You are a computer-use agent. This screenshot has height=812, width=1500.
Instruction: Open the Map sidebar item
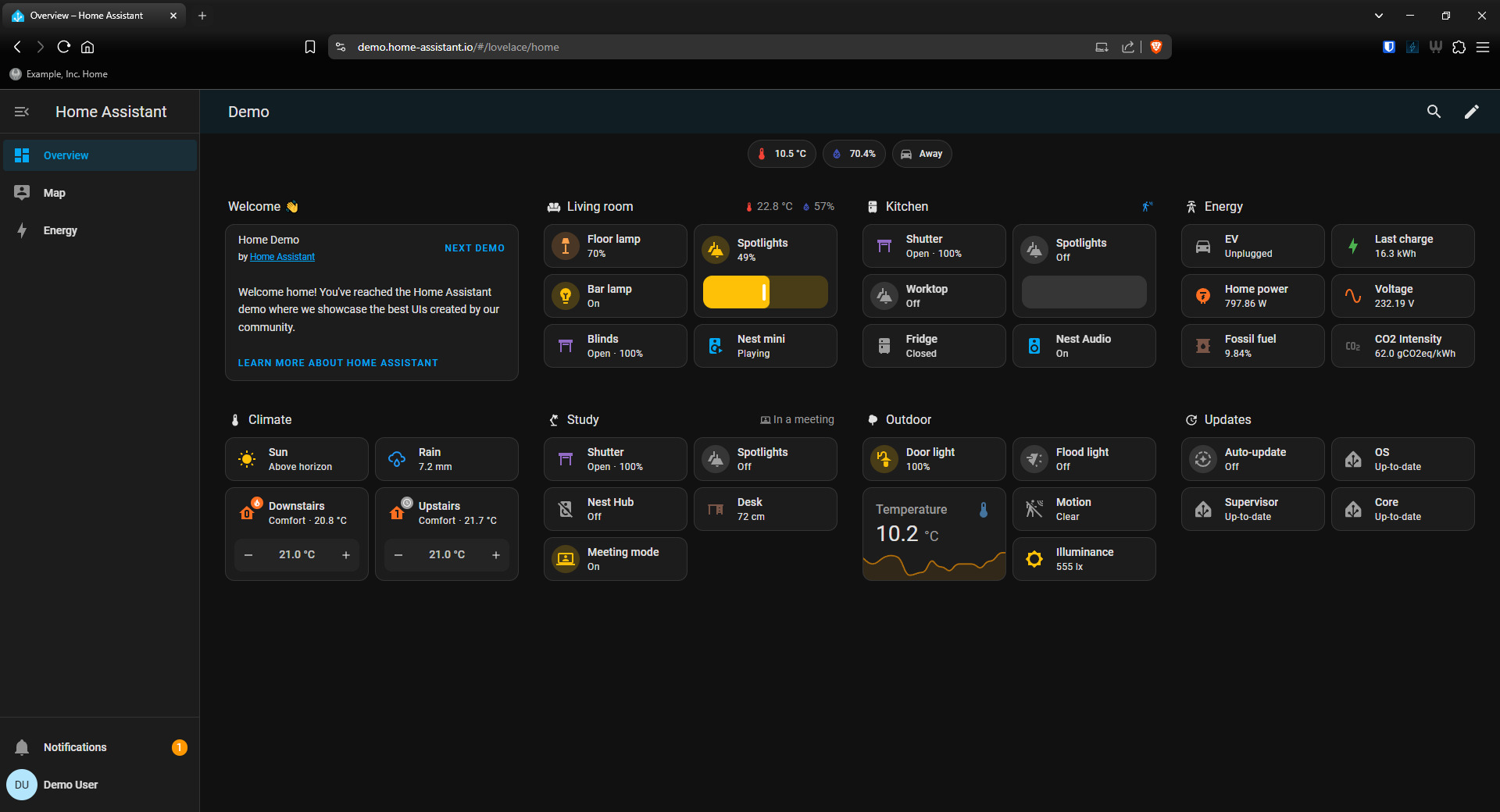coord(55,193)
